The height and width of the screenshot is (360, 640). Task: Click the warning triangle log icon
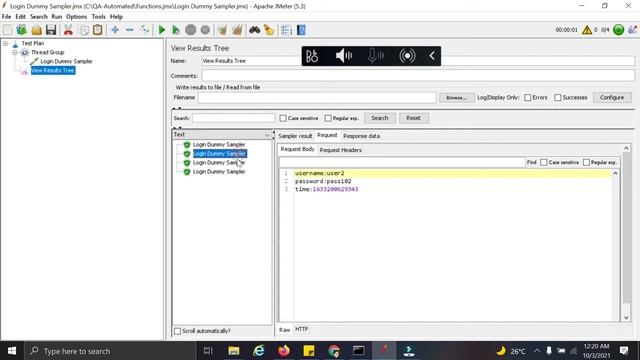tap(587, 30)
